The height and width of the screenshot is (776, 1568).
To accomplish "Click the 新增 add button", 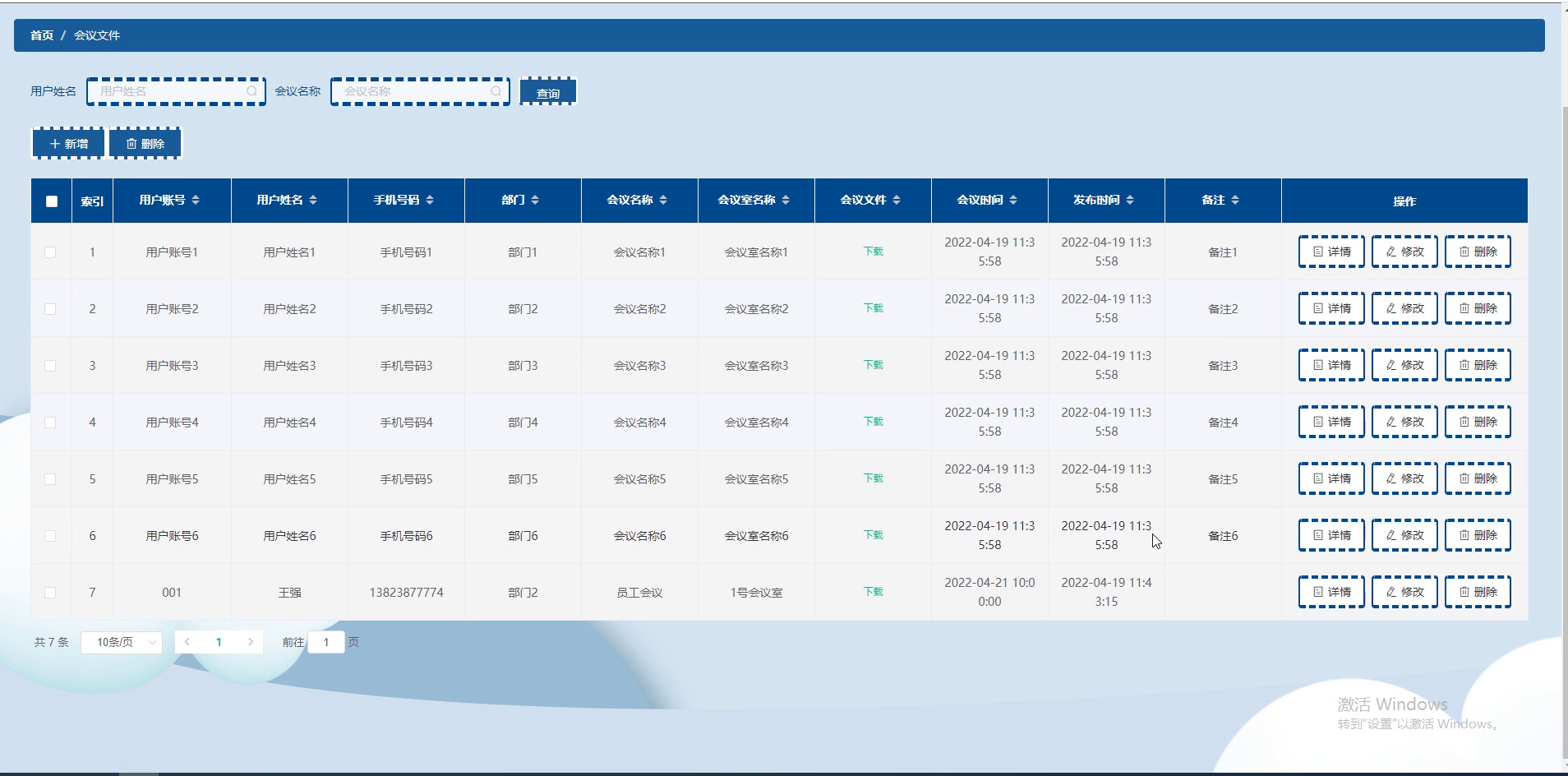I will tap(68, 143).
